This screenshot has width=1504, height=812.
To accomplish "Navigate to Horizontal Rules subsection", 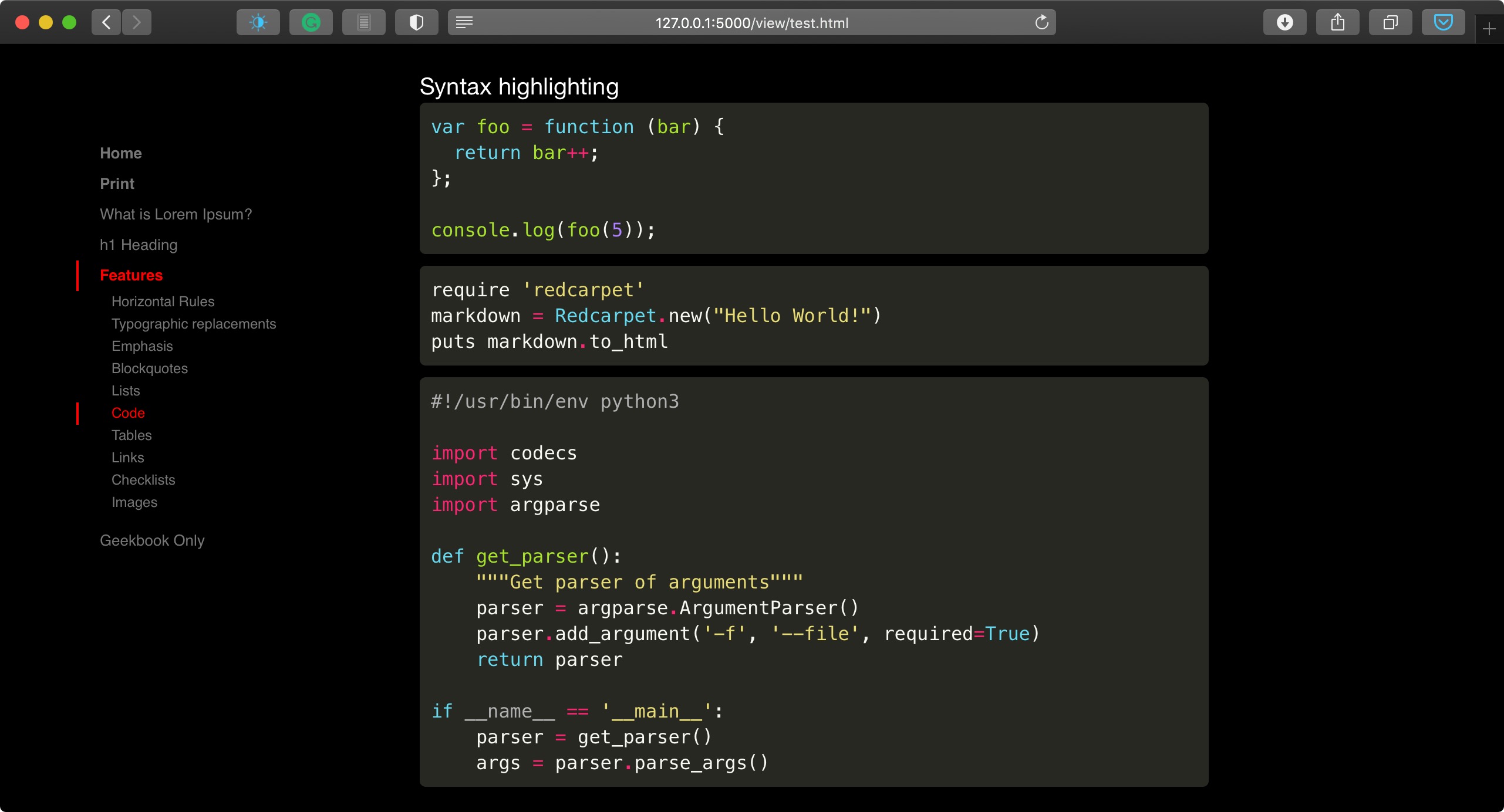I will click(x=163, y=302).
